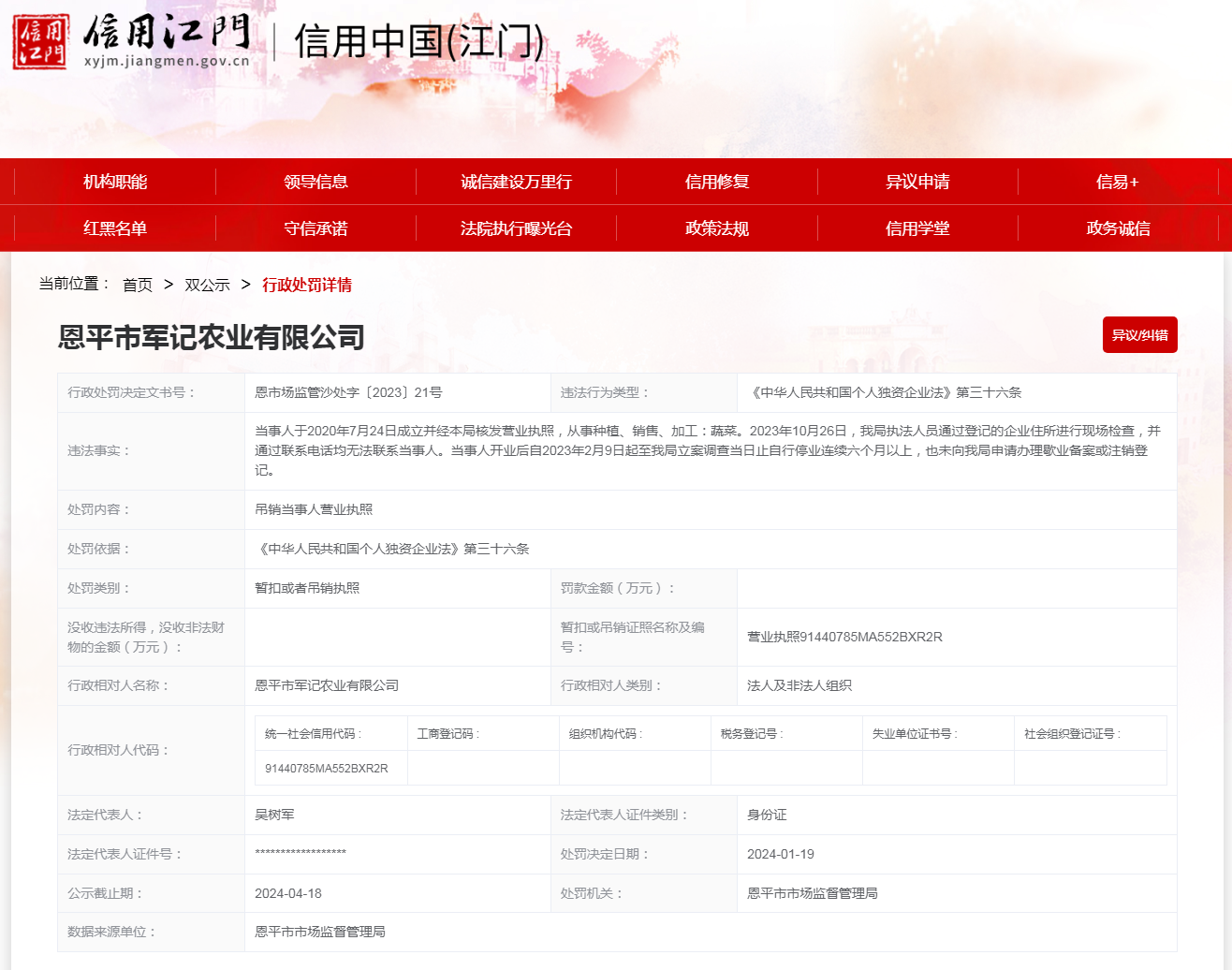Open the 信用修复 menu item
This screenshot has width=1232, height=970.
pos(717,182)
